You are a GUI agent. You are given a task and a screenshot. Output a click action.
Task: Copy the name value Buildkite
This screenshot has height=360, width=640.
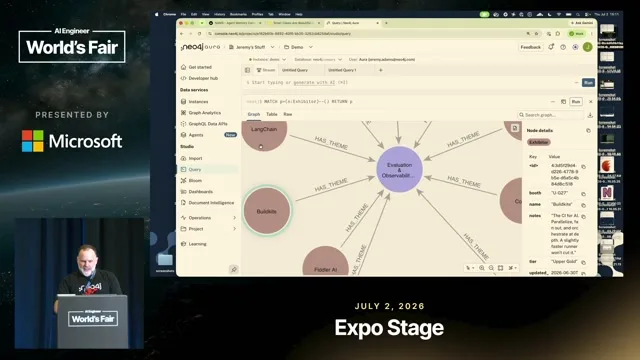pyautogui.click(x=584, y=205)
